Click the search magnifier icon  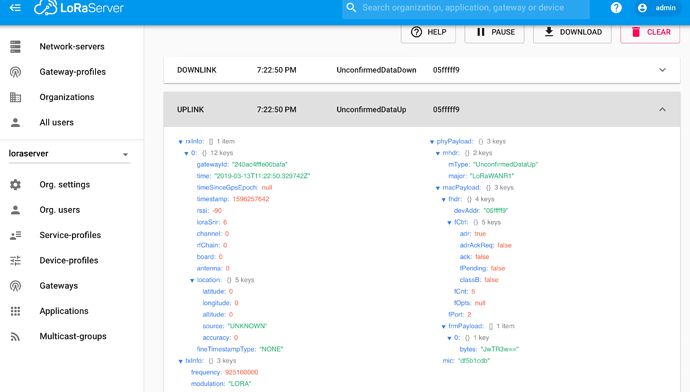pyautogui.click(x=351, y=7)
